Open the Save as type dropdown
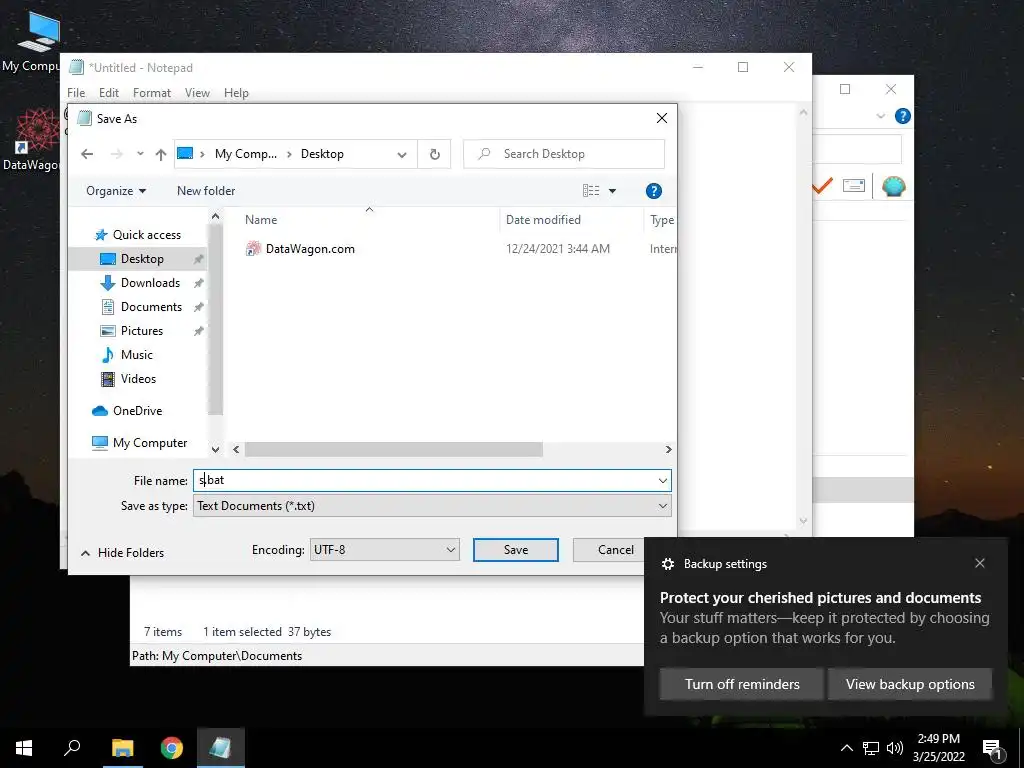 point(662,506)
